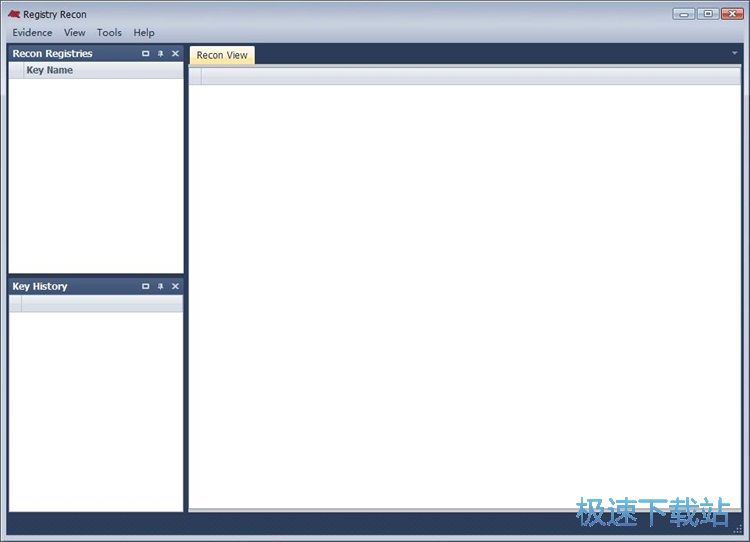
Task: Open the Help menu
Action: [x=143, y=33]
